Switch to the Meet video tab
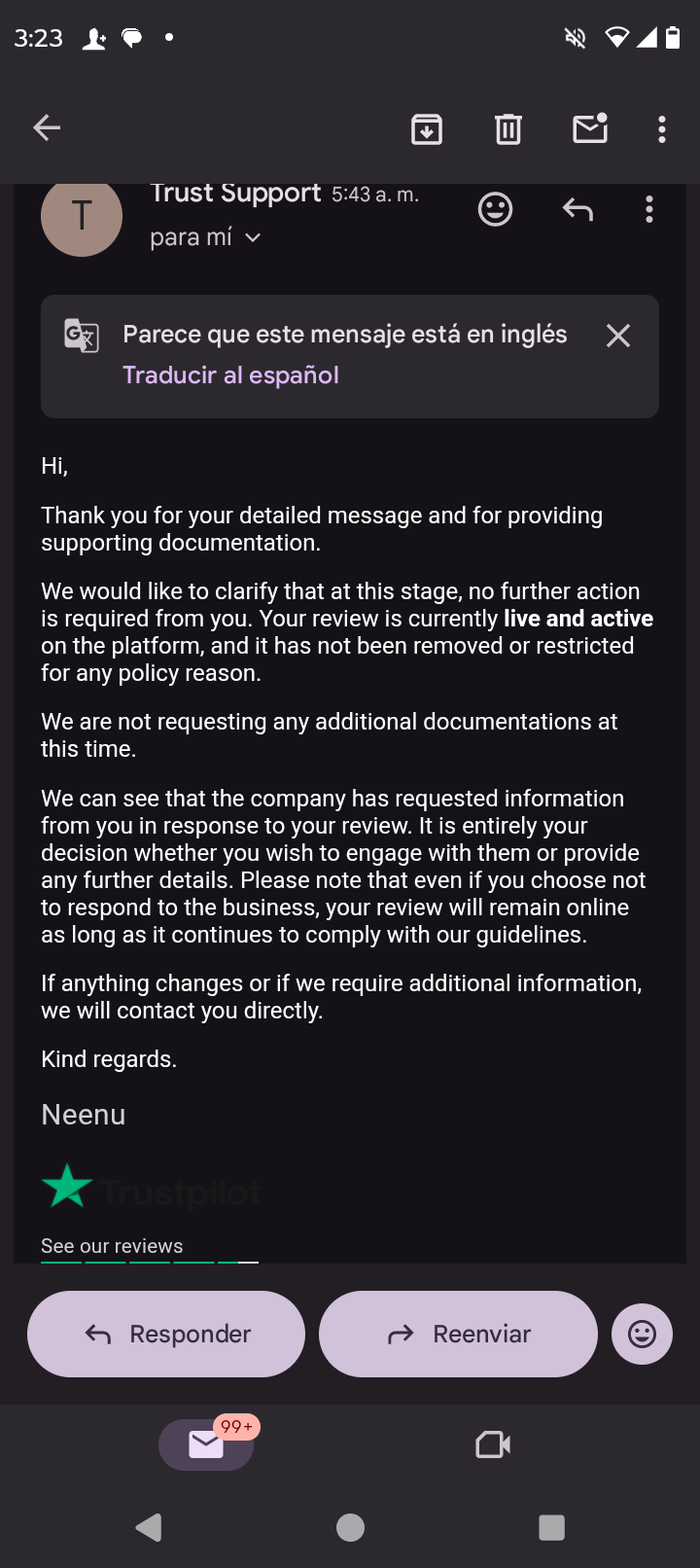 coord(493,1444)
